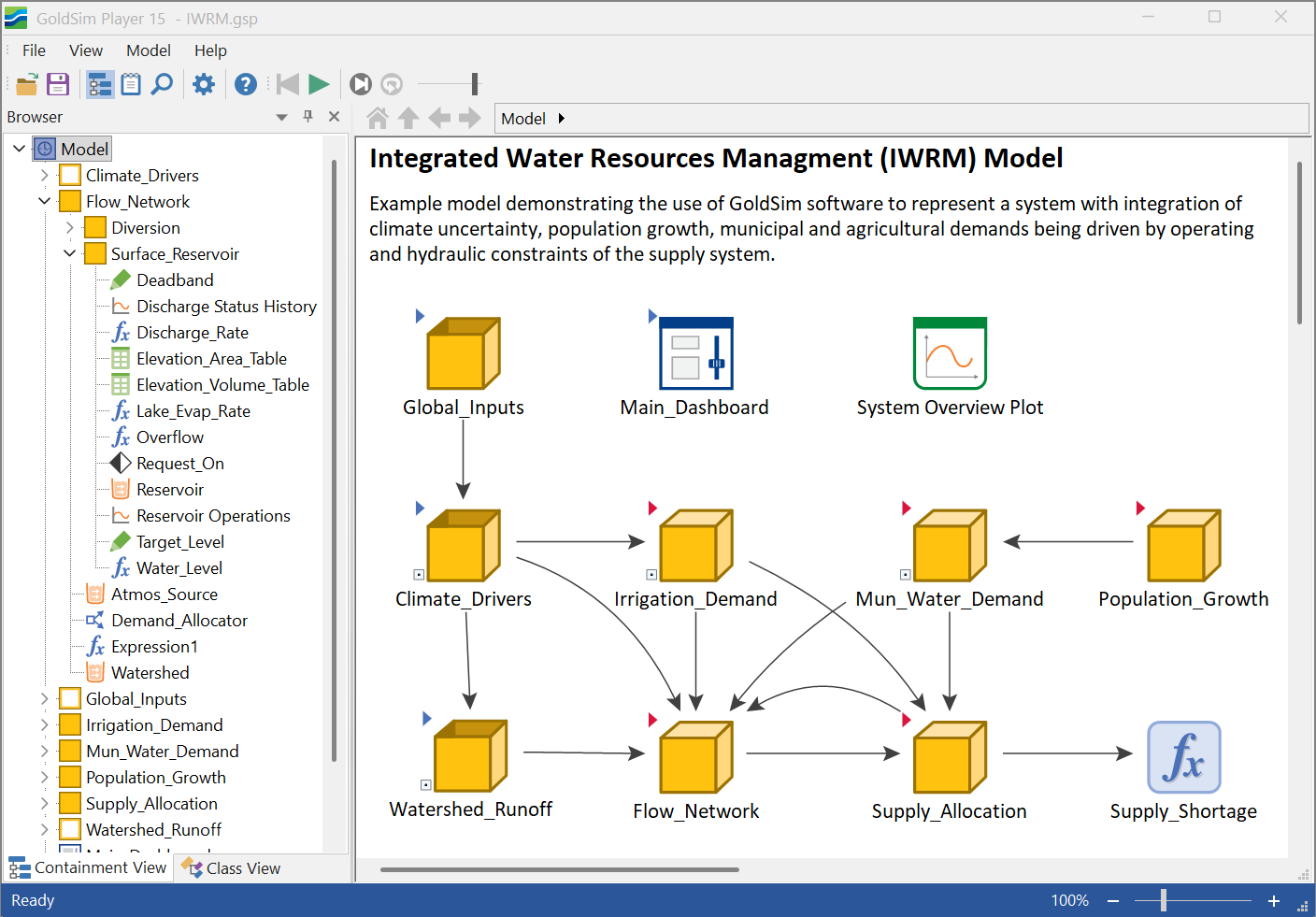
Task: Run the model using the green play button
Action: click(x=318, y=84)
